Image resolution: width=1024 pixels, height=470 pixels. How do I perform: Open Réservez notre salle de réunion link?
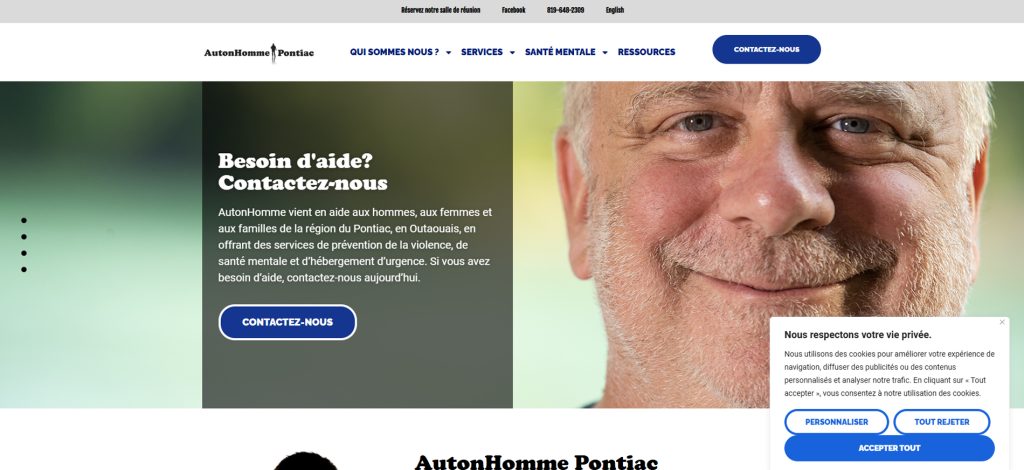click(x=440, y=10)
